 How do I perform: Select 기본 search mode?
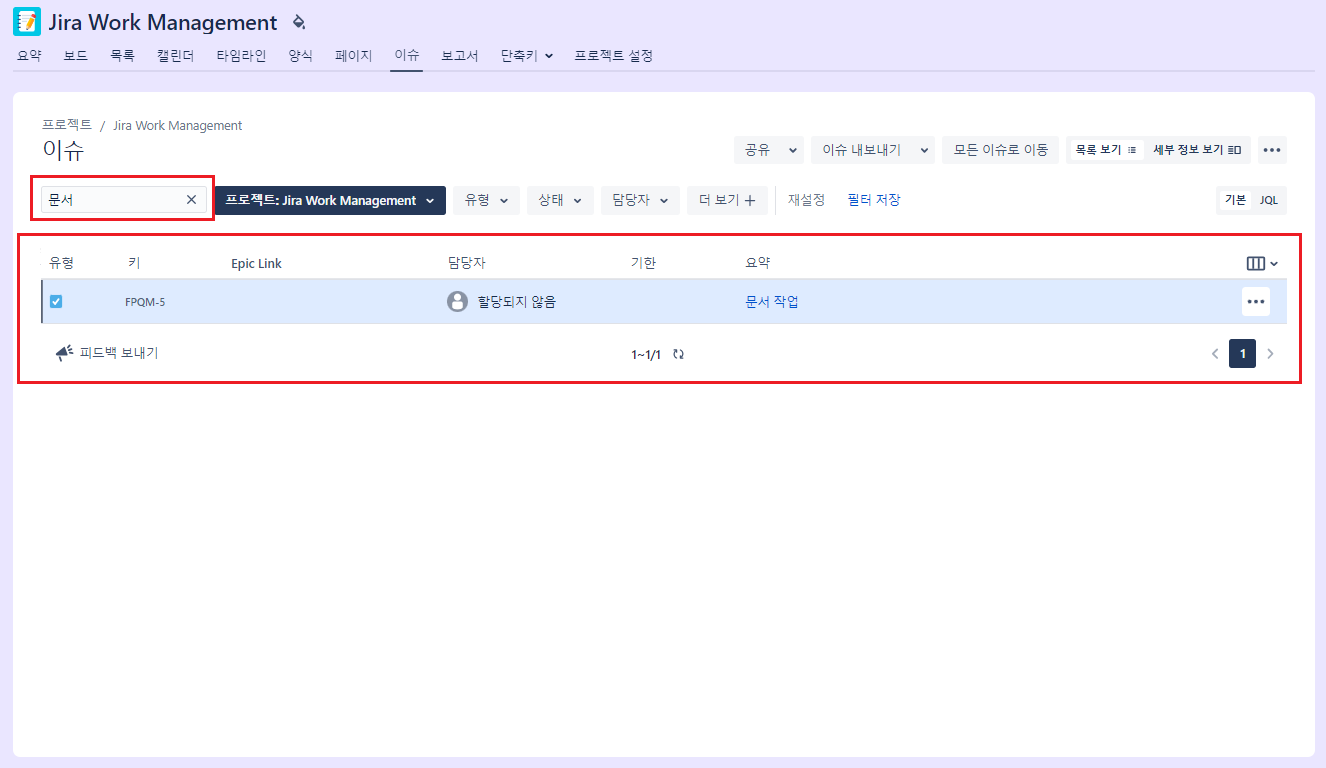(x=1236, y=200)
